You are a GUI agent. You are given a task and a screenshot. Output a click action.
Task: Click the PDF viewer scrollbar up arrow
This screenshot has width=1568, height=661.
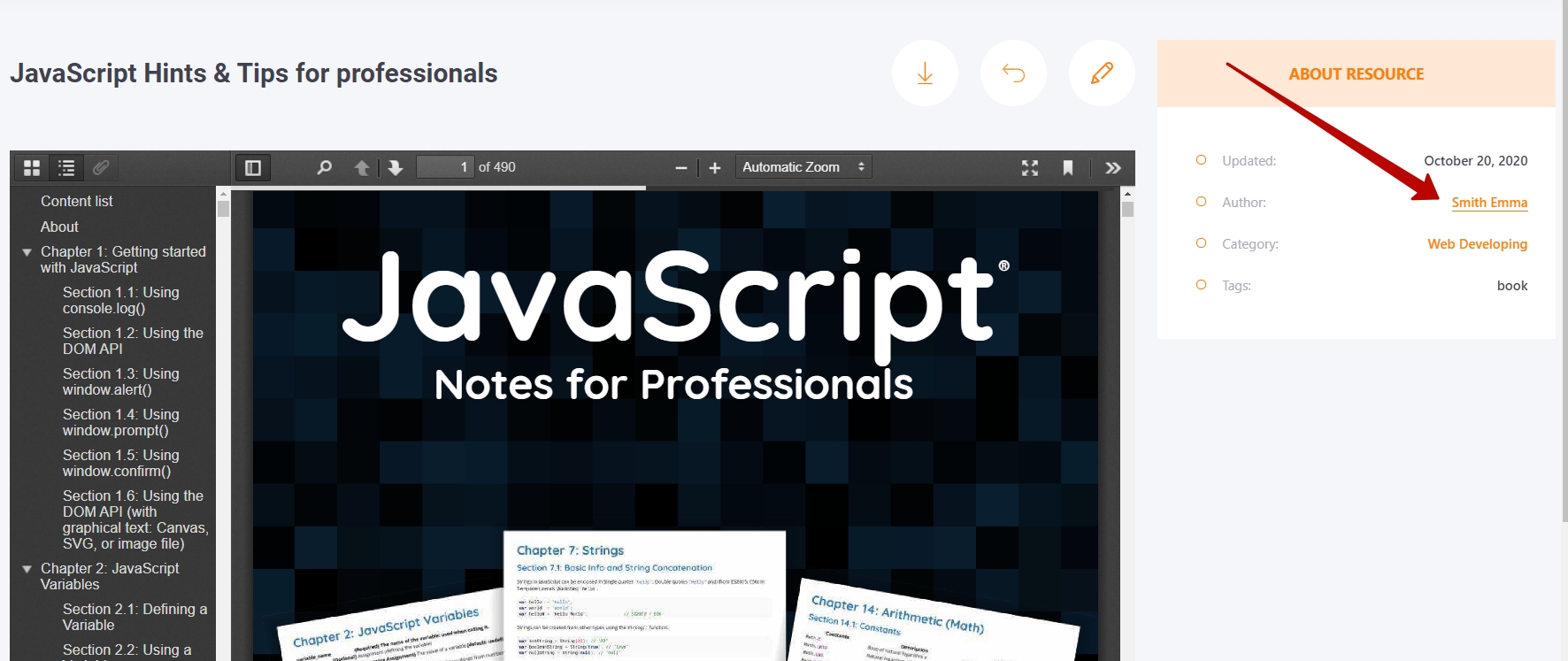pyautogui.click(x=1127, y=193)
